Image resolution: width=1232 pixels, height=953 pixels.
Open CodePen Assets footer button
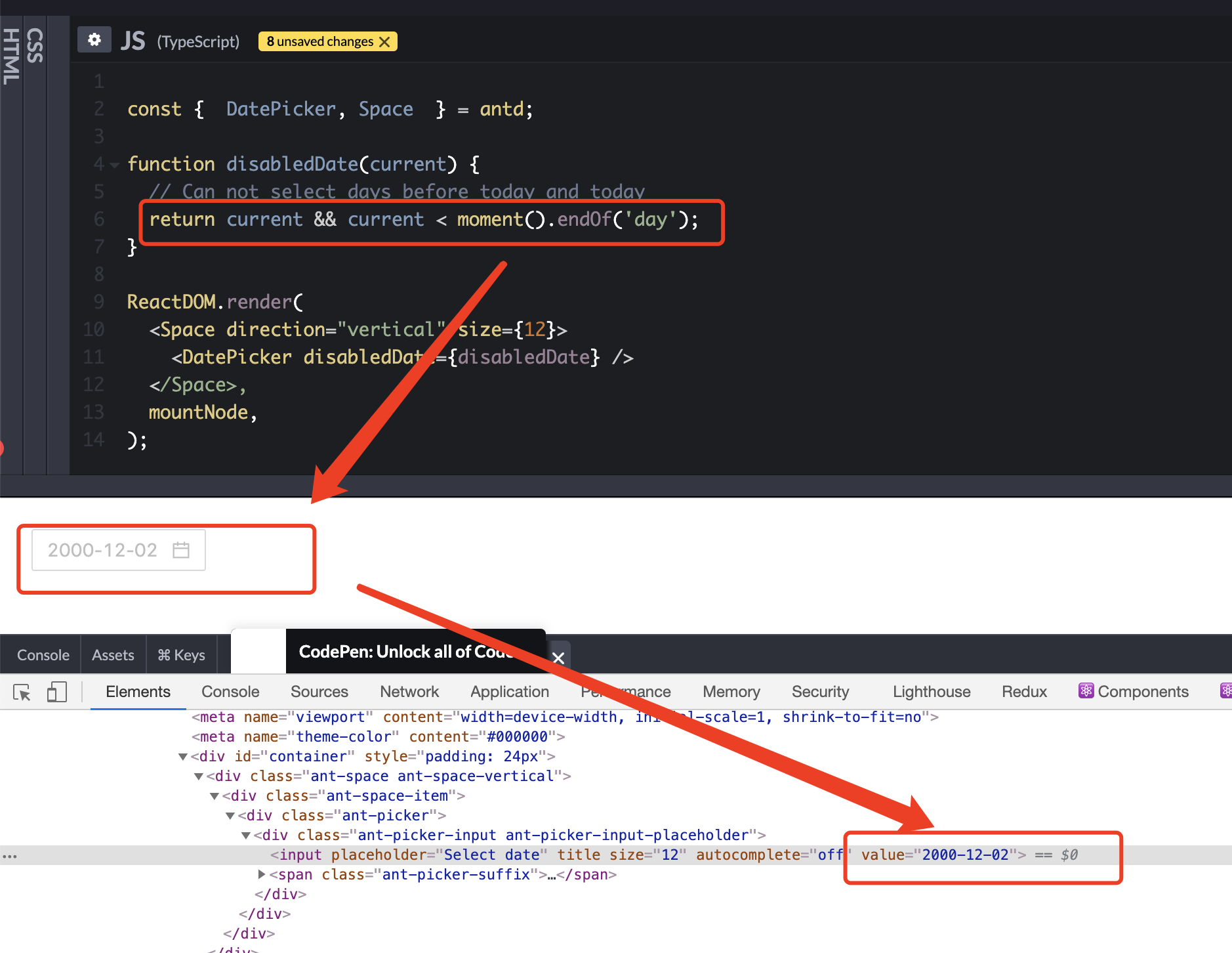(x=113, y=655)
